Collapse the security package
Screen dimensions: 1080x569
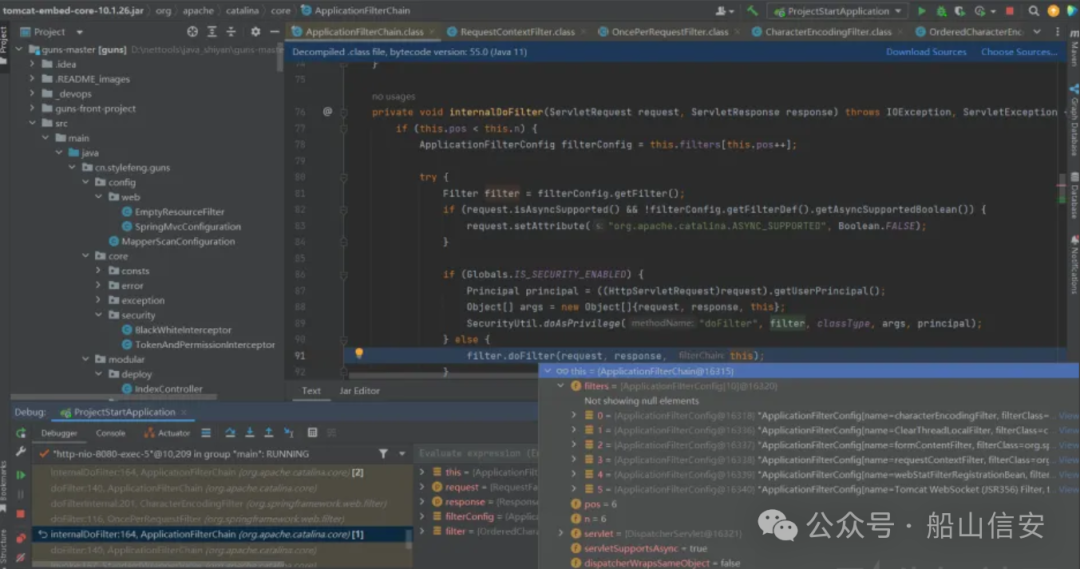coord(98,315)
